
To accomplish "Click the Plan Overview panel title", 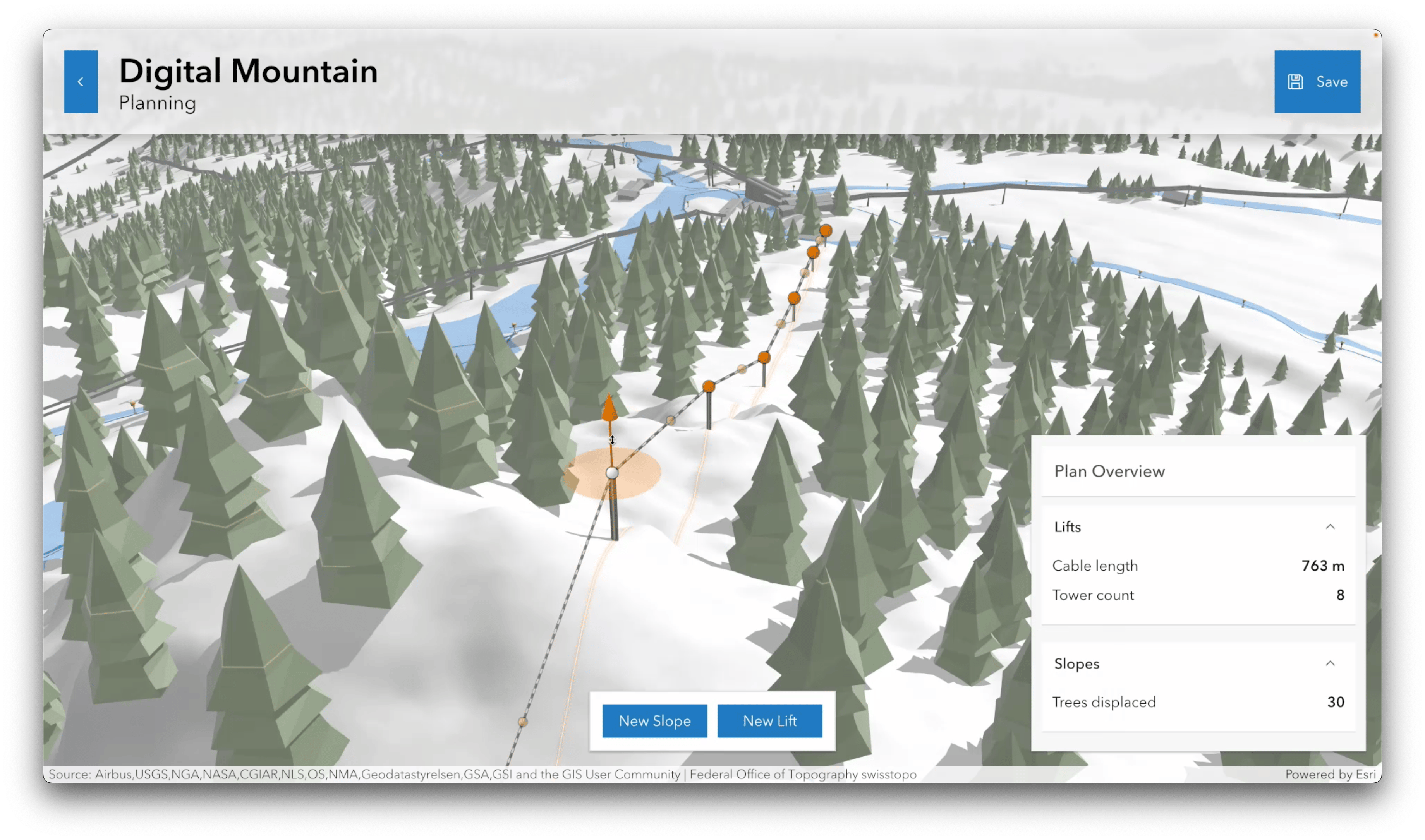I will click(x=1109, y=471).
